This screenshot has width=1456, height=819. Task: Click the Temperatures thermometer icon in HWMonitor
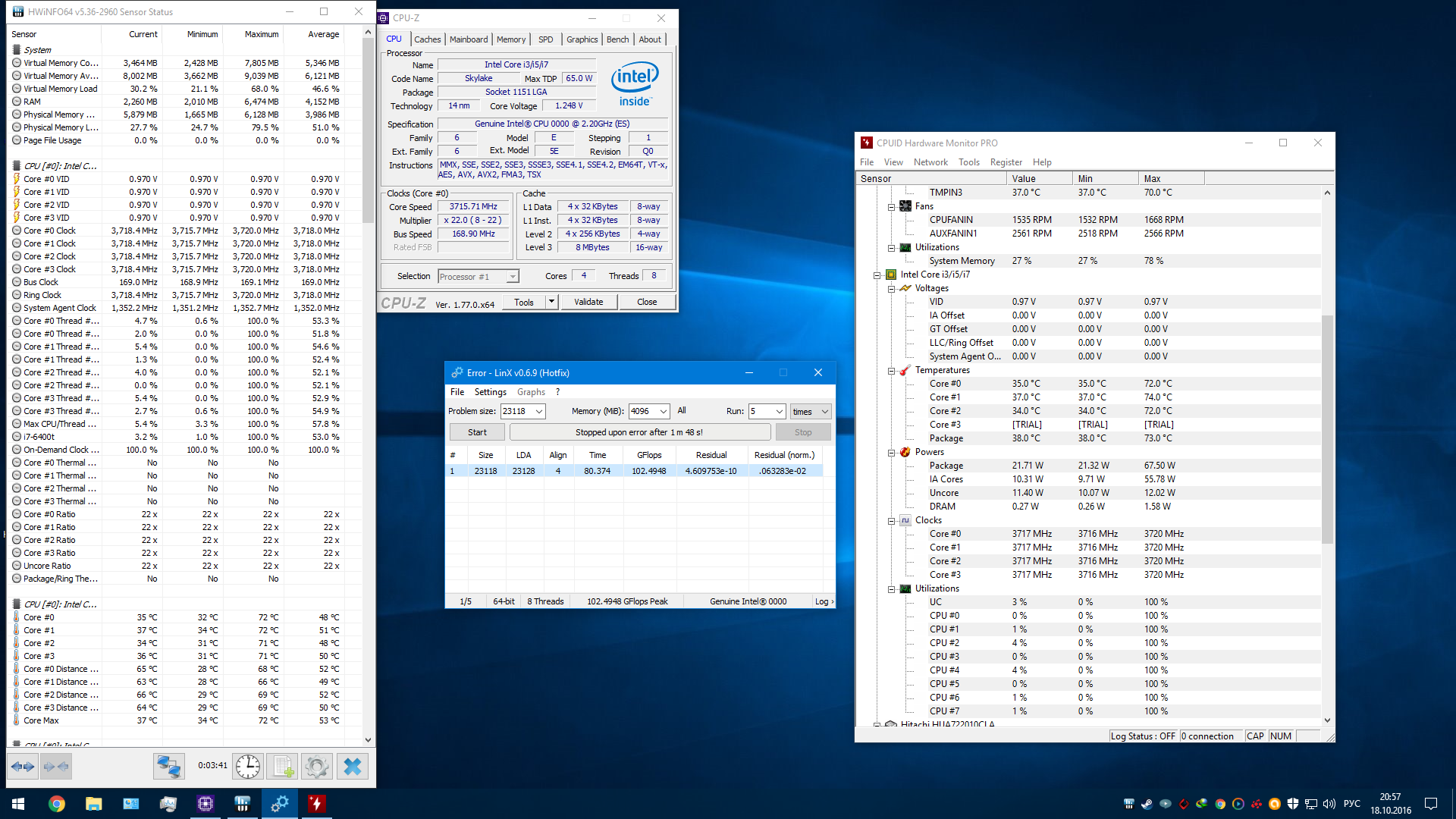click(x=905, y=370)
